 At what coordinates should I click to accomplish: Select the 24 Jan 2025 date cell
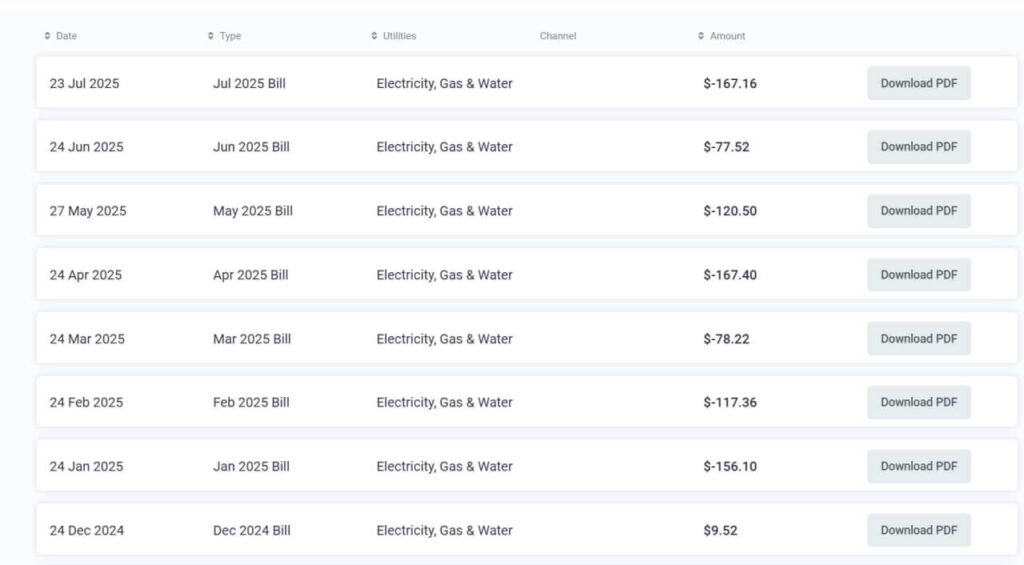86,466
